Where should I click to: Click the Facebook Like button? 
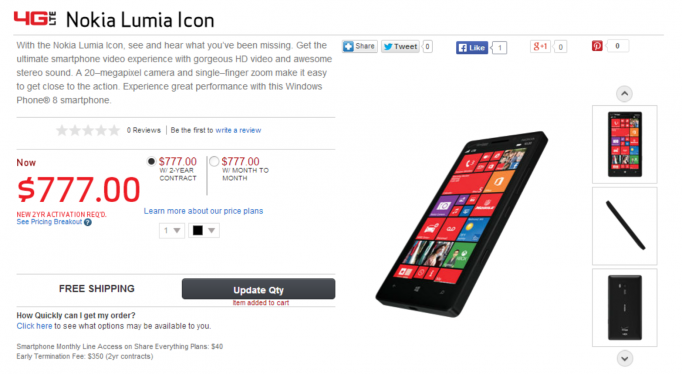pyautogui.click(x=472, y=47)
